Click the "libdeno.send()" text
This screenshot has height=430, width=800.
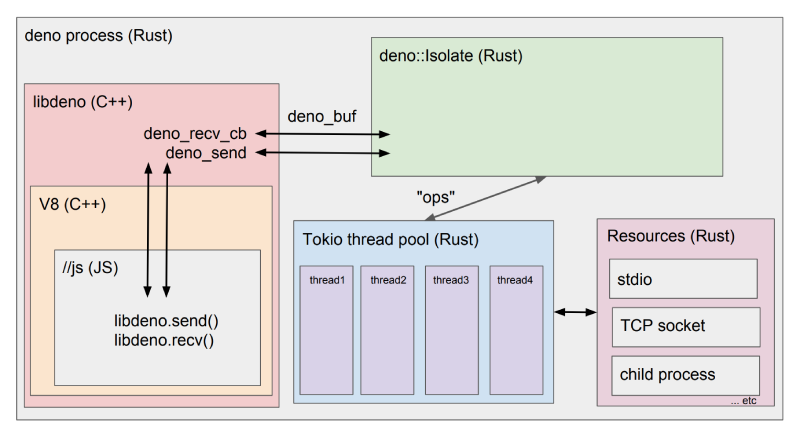(166, 321)
